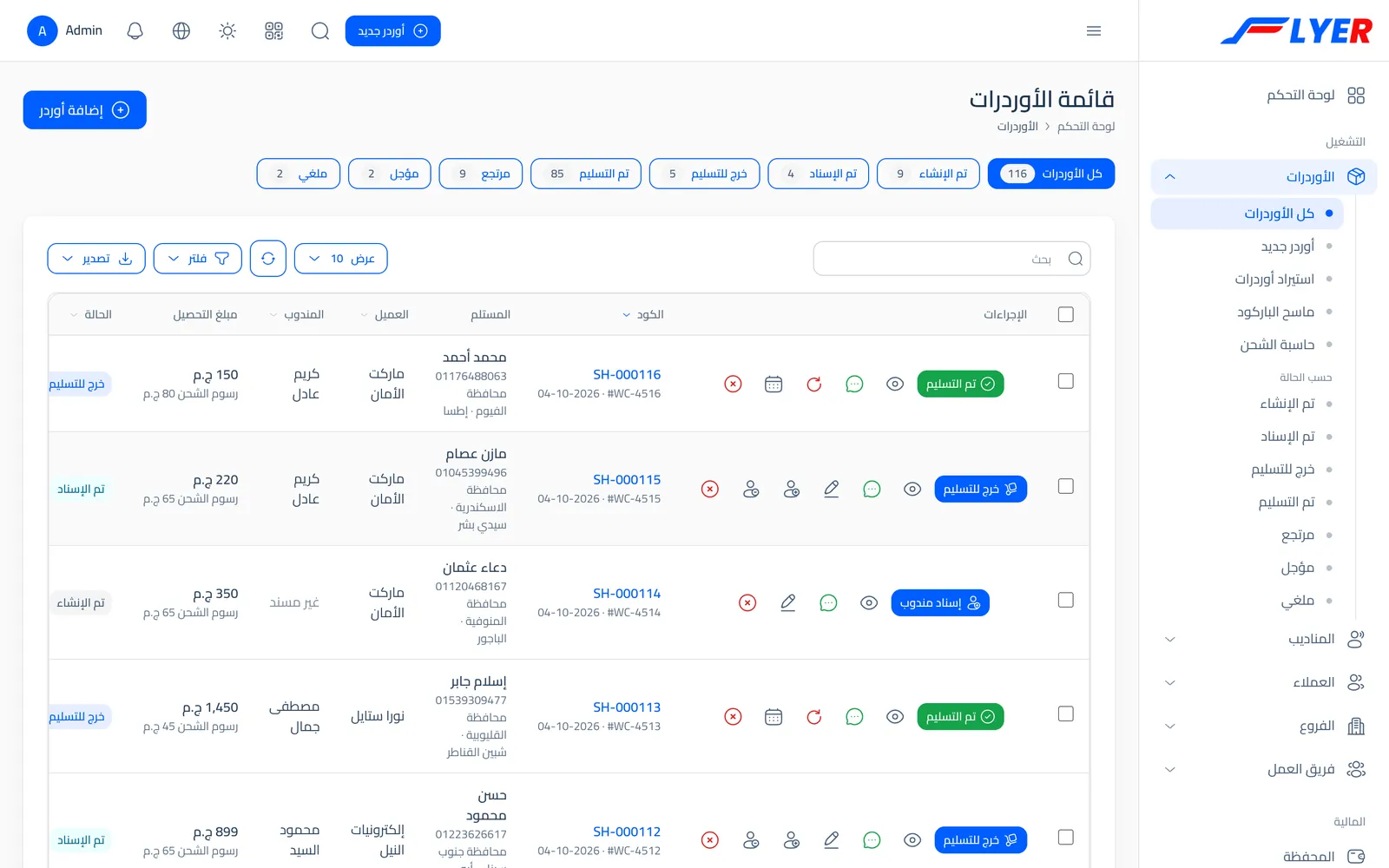
Task: Tick the checkbox for order SH-000113
Action: (x=1066, y=713)
